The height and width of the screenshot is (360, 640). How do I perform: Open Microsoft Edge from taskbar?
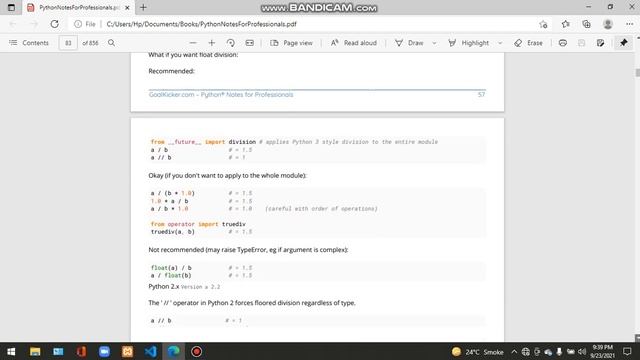click(x=173, y=351)
